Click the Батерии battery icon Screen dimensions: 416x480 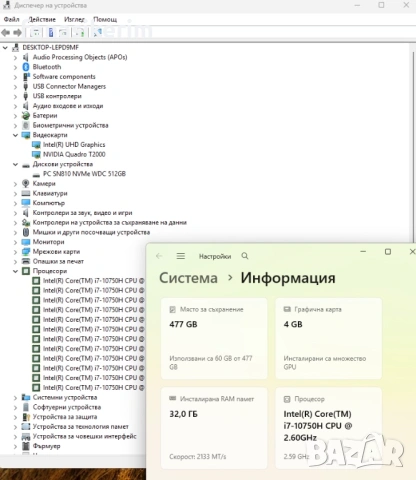pyautogui.click(x=26, y=116)
